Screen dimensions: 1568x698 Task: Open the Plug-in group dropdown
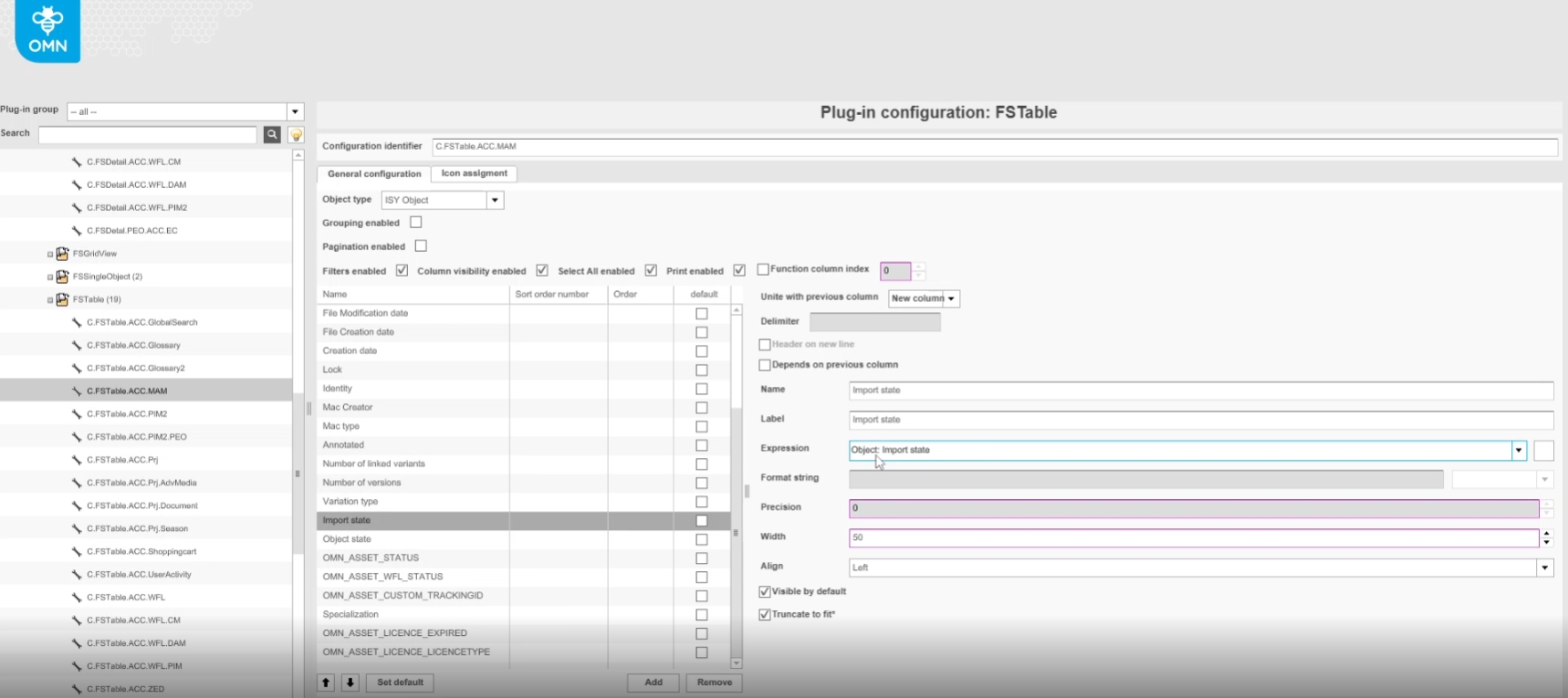pos(295,111)
